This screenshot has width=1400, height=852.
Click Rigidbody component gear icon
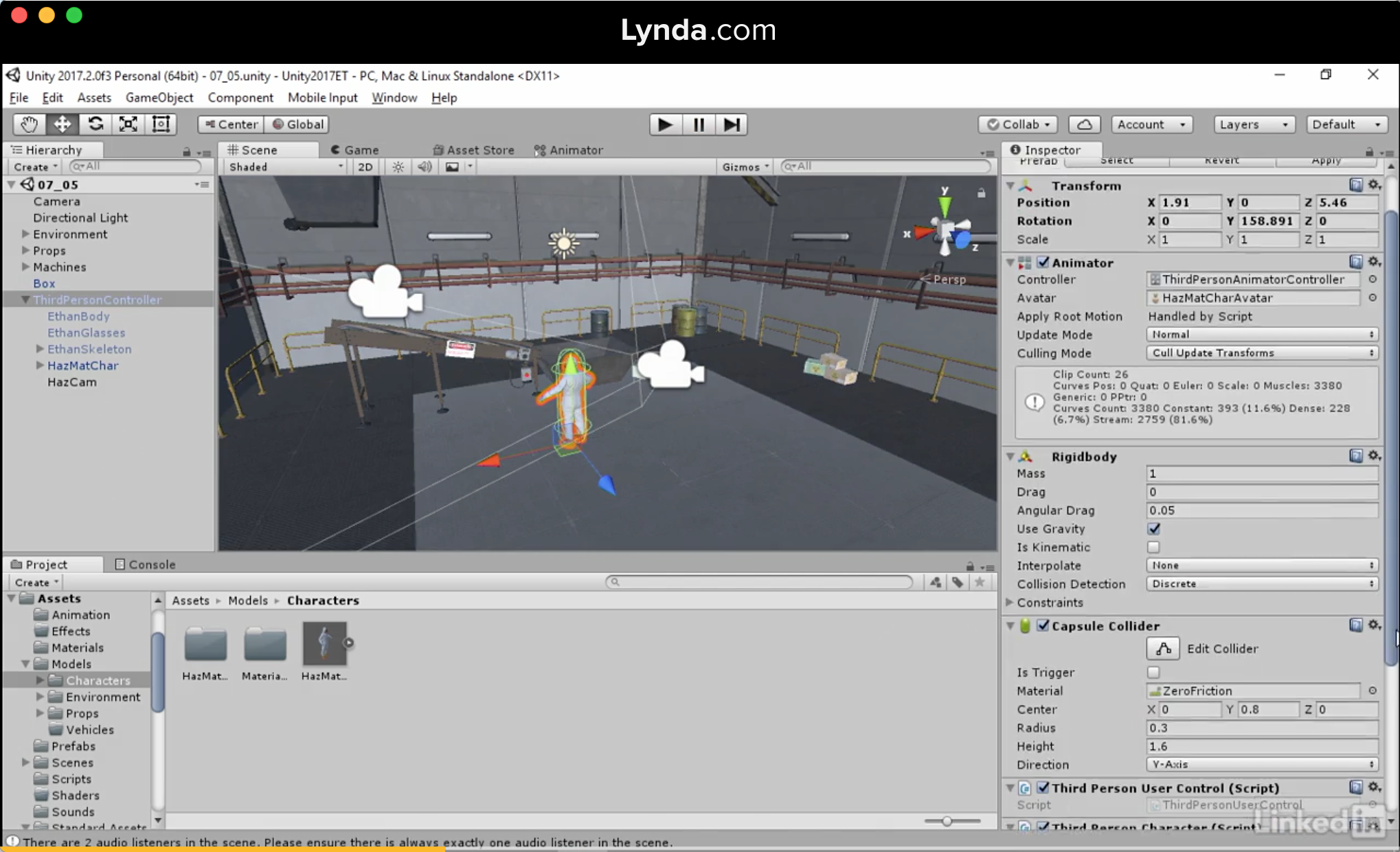tap(1374, 456)
